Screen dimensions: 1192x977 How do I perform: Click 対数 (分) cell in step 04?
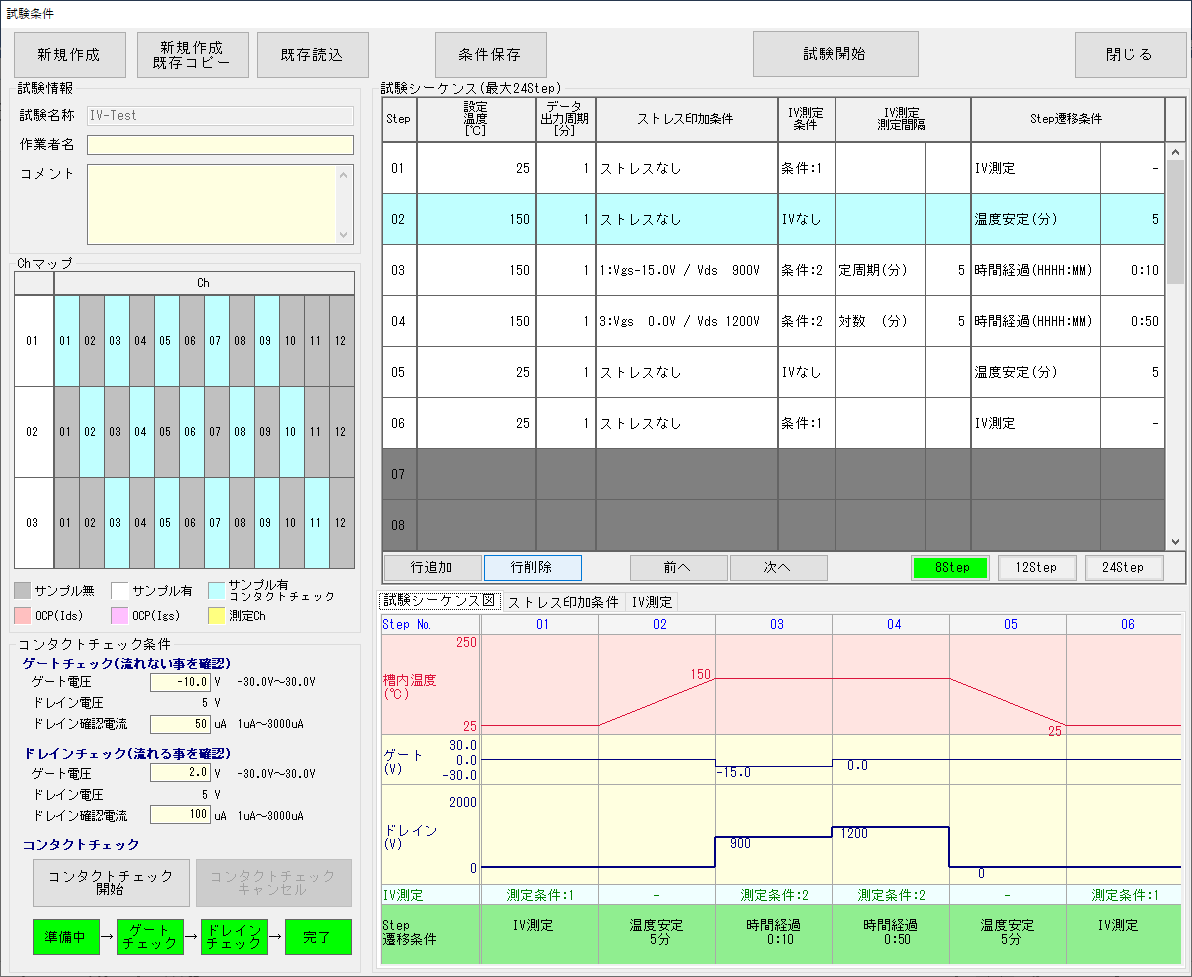[880, 321]
